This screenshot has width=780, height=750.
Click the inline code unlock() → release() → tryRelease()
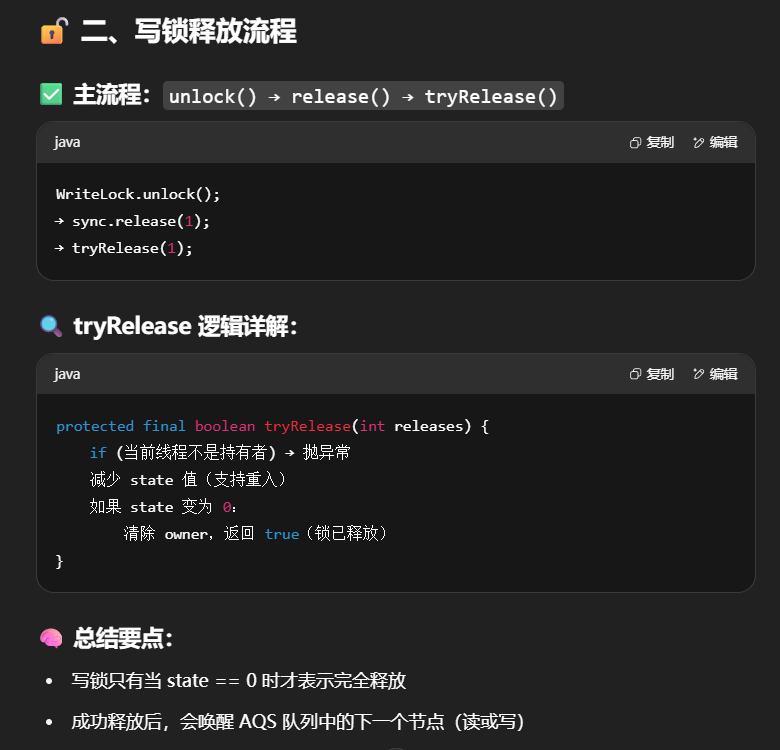point(363,96)
